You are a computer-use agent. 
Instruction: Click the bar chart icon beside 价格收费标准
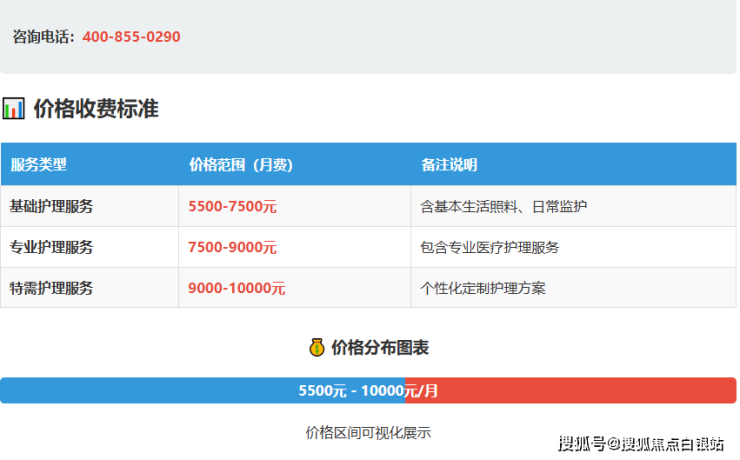pyautogui.click(x=13, y=109)
